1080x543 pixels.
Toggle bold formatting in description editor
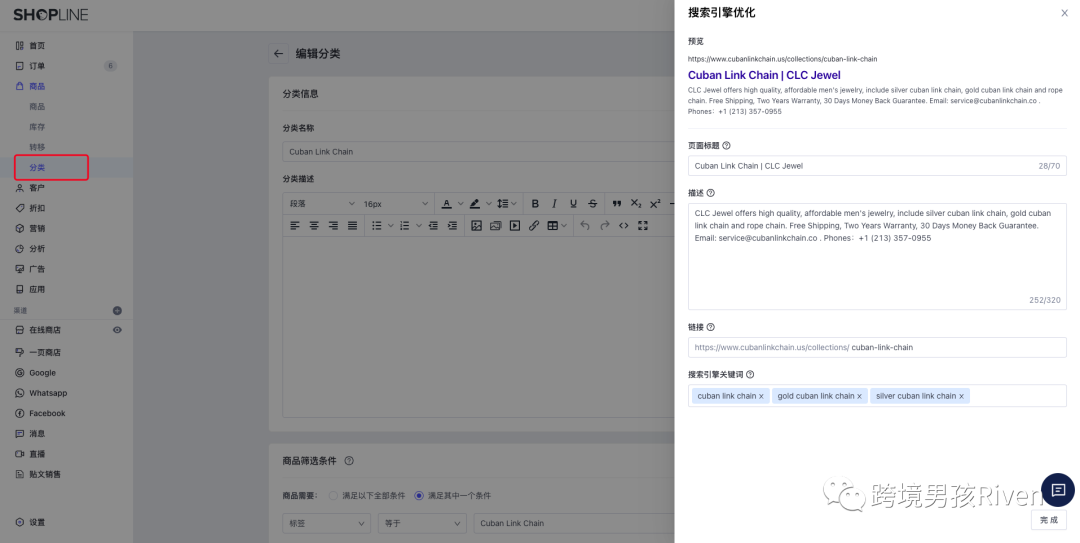(535, 204)
